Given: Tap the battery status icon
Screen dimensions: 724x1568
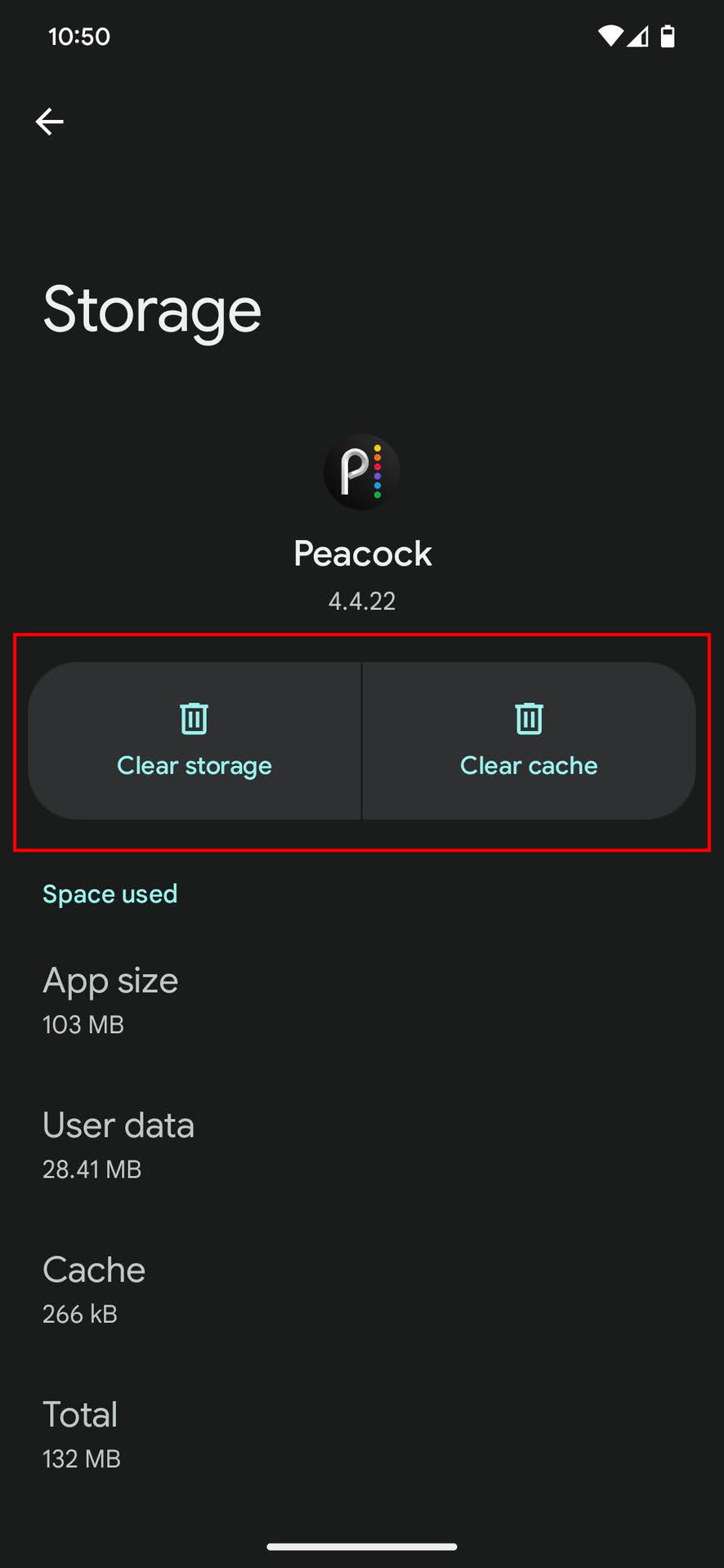Looking at the screenshot, I should pyautogui.click(x=668, y=36).
